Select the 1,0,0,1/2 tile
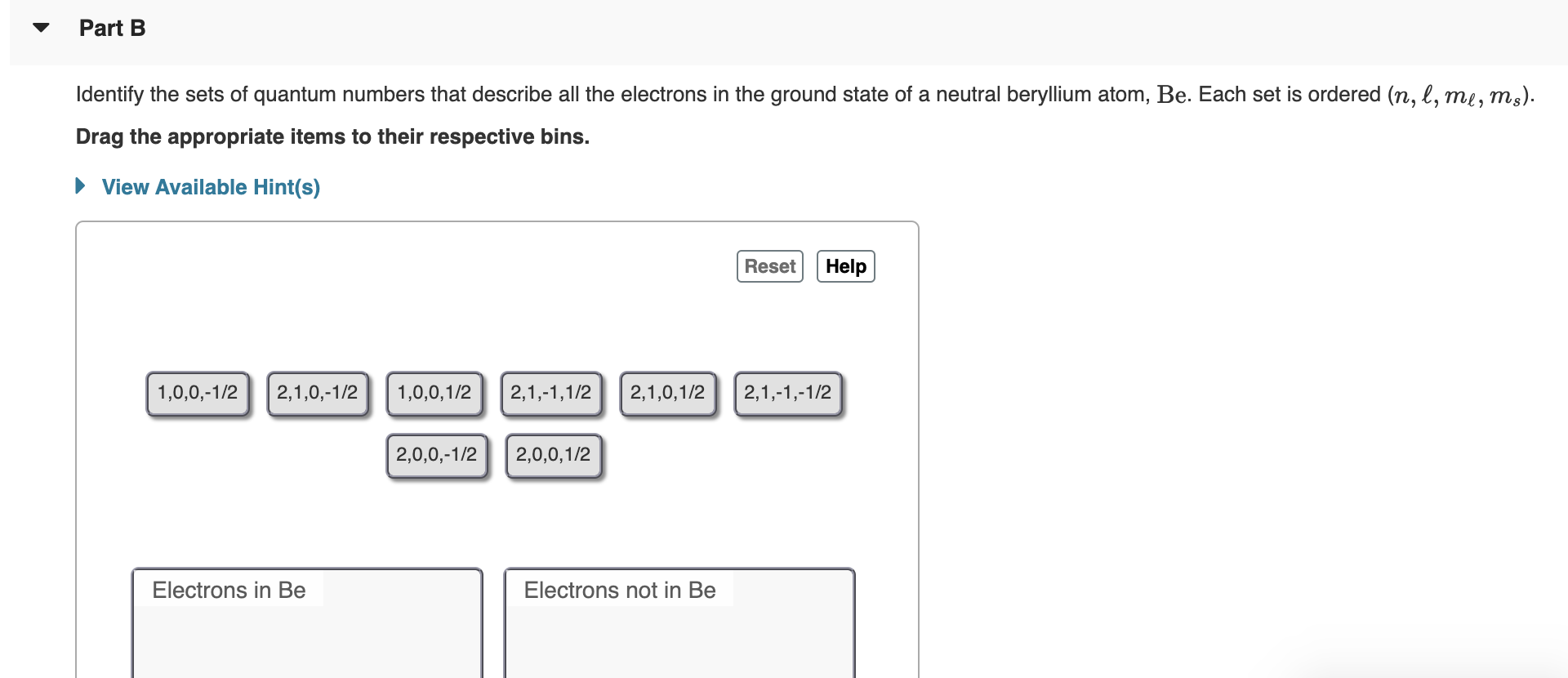1568x678 pixels. click(x=434, y=392)
